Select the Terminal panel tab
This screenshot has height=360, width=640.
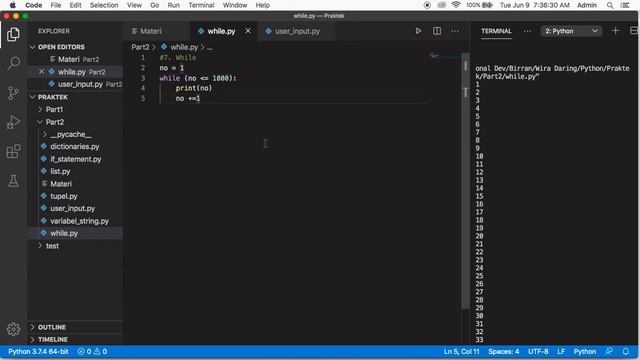[496, 31]
